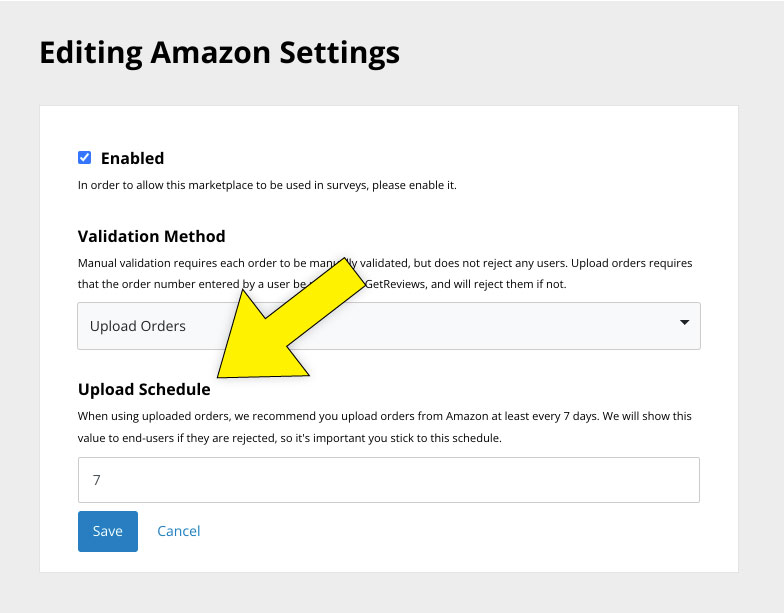Click the "7" value in the schedule field
Viewport: 784px width, 613px height.
[x=96, y=480]
